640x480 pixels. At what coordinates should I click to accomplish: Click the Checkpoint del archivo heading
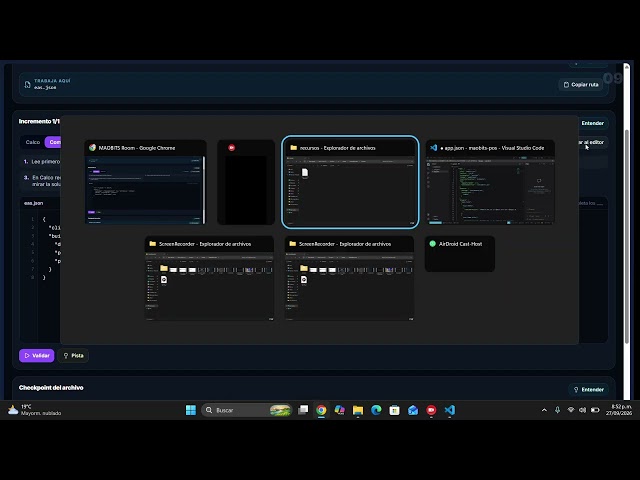coord(51,388)
